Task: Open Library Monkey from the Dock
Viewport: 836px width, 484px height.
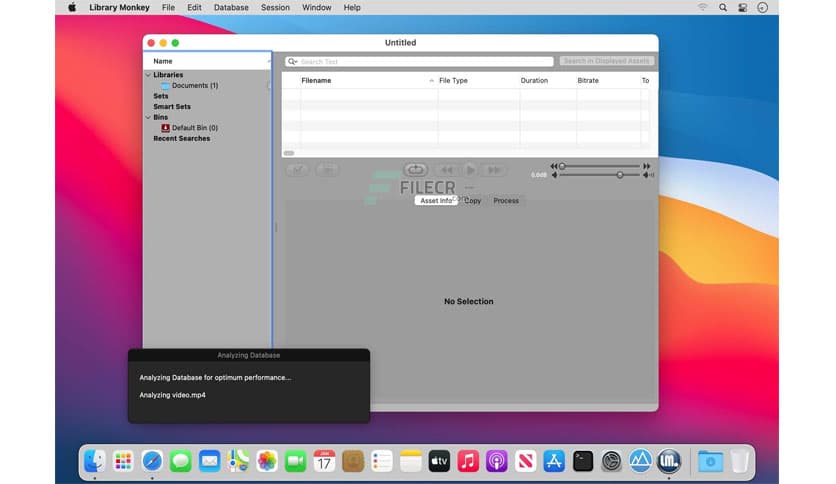Action: coord(669,461)
